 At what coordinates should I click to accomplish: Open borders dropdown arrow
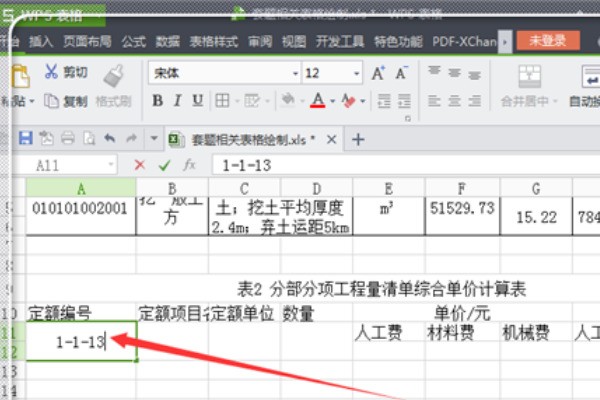237,101
